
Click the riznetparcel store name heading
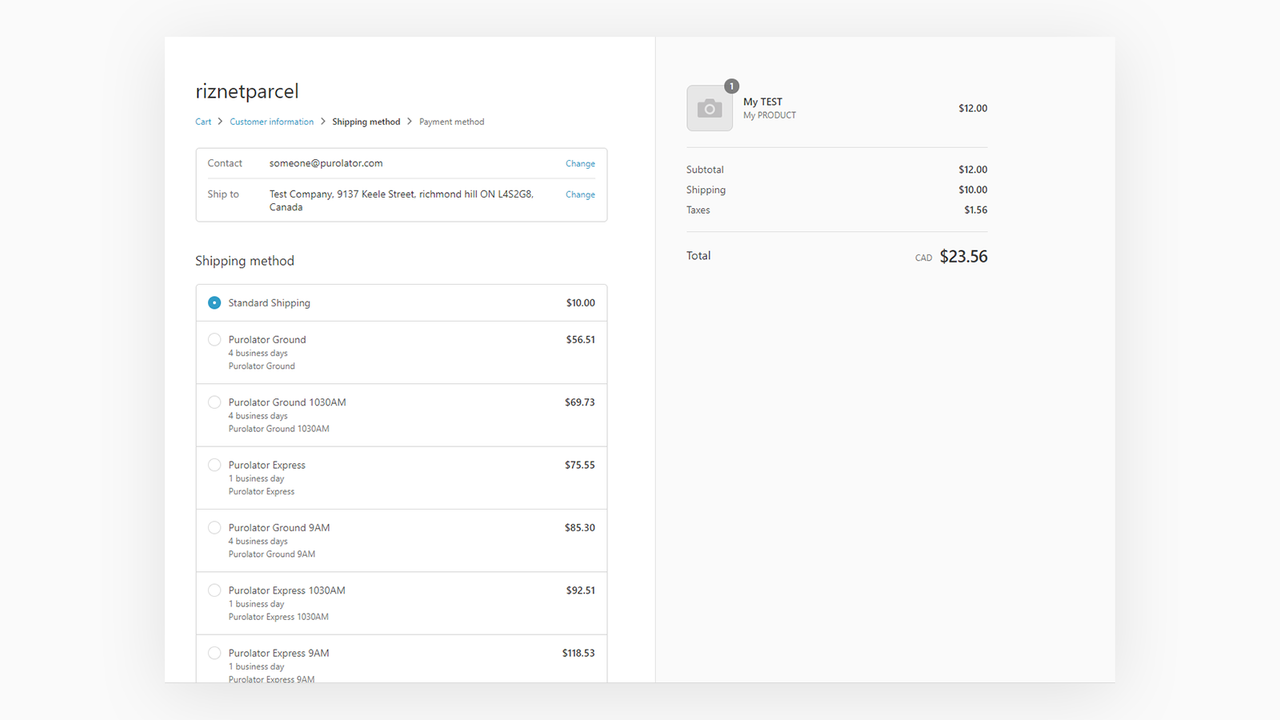(247, 91)
